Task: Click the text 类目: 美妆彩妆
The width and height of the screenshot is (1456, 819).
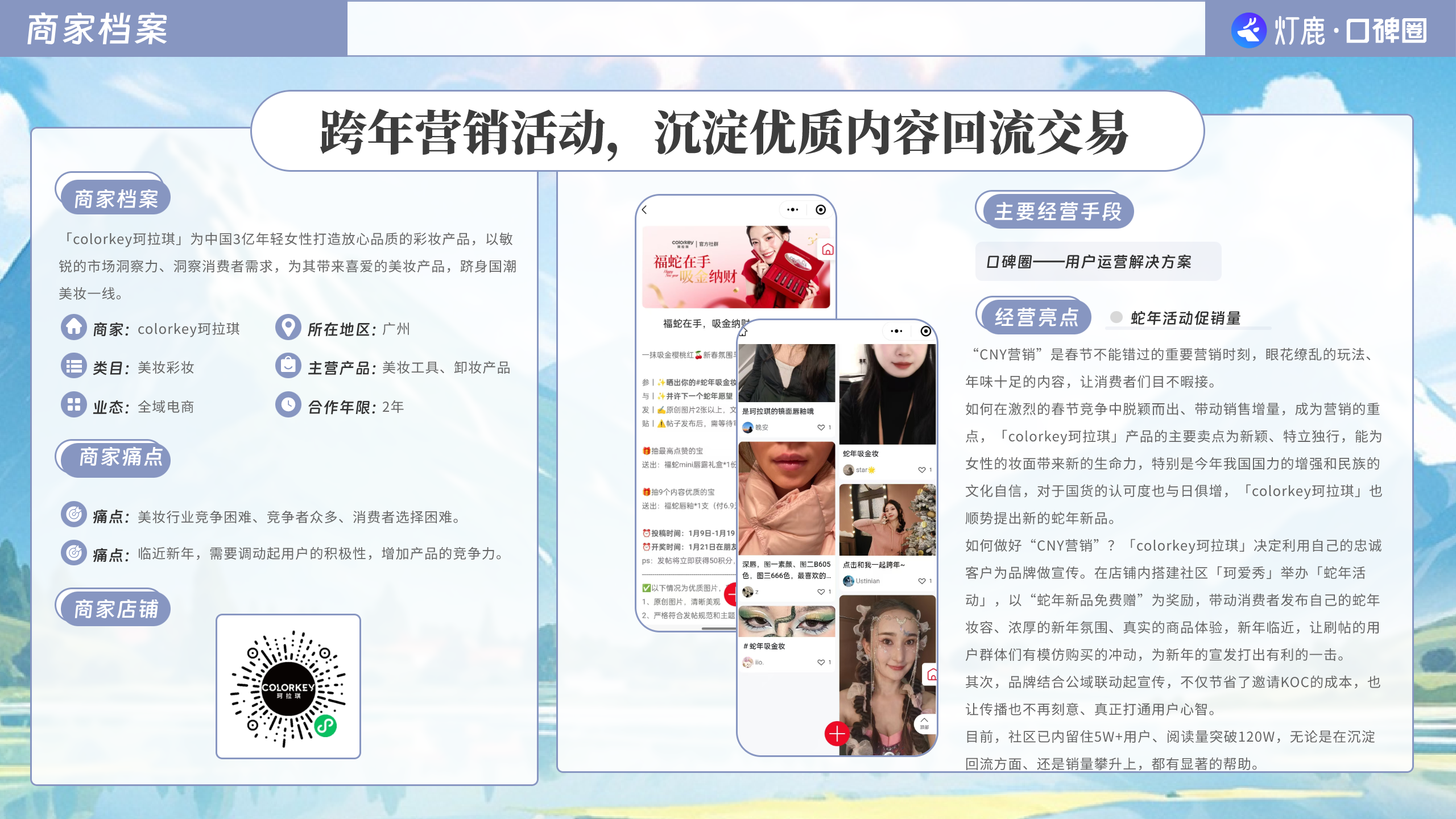Action: pos(143,367)
